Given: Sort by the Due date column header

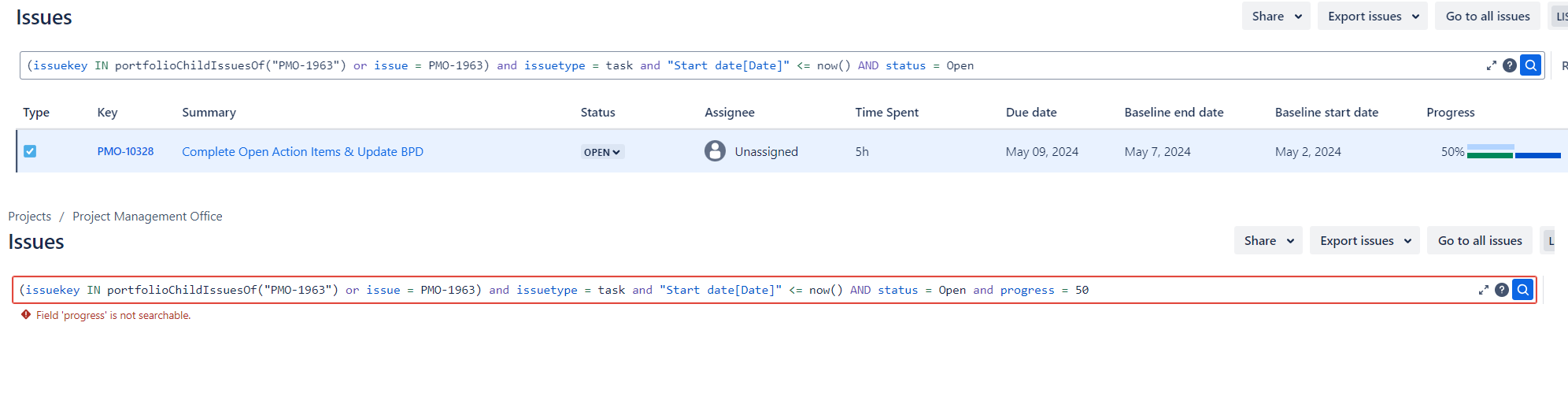Looking at the screenshot, I should pos(1031,112).
